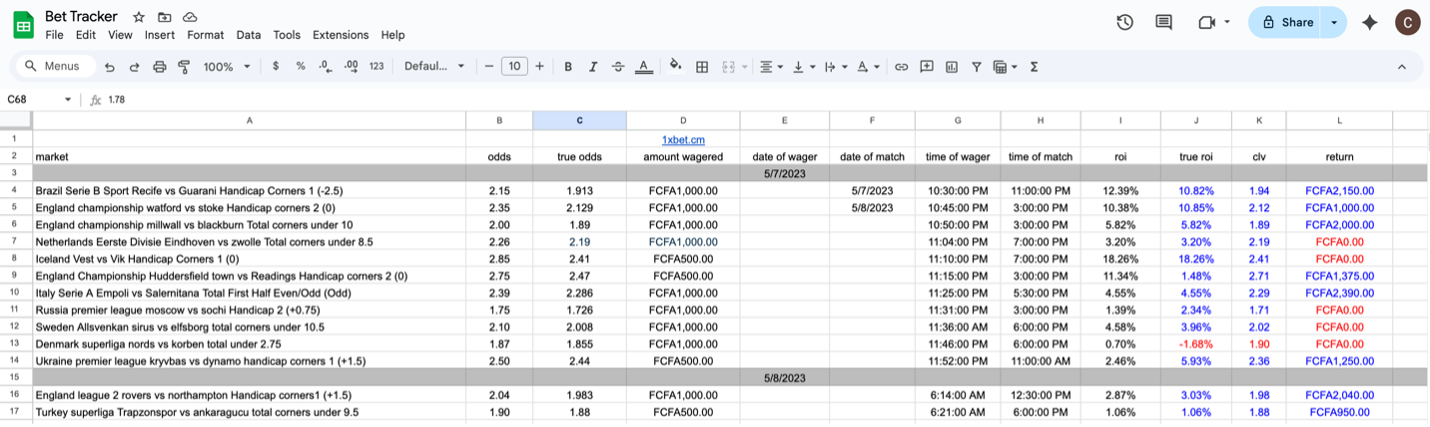Open the Default font dropdown
Screen dimensions: 1430x427
pos(434,67)
